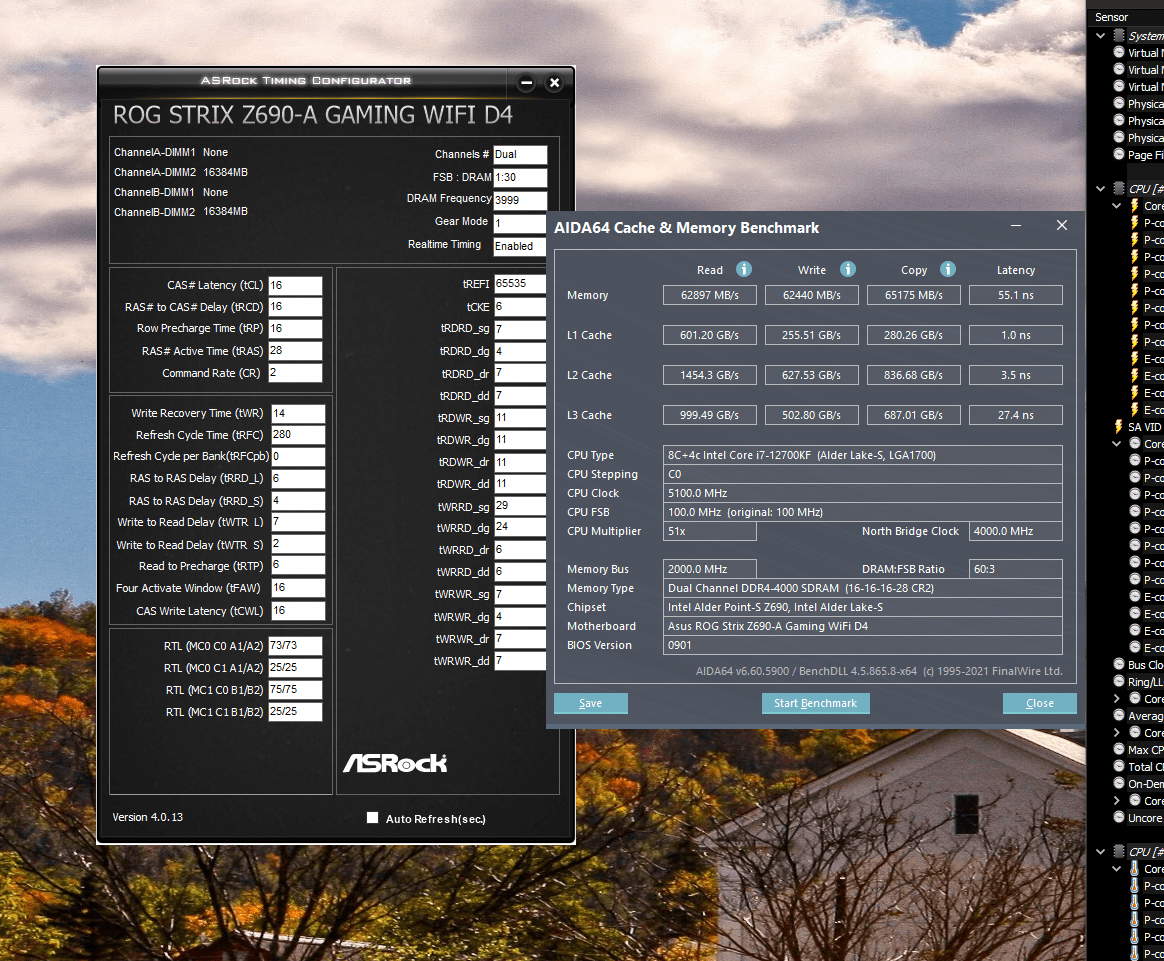Click the info icon next to Write
Viewport: 1164px width, 961px height.
click(848, 269)
